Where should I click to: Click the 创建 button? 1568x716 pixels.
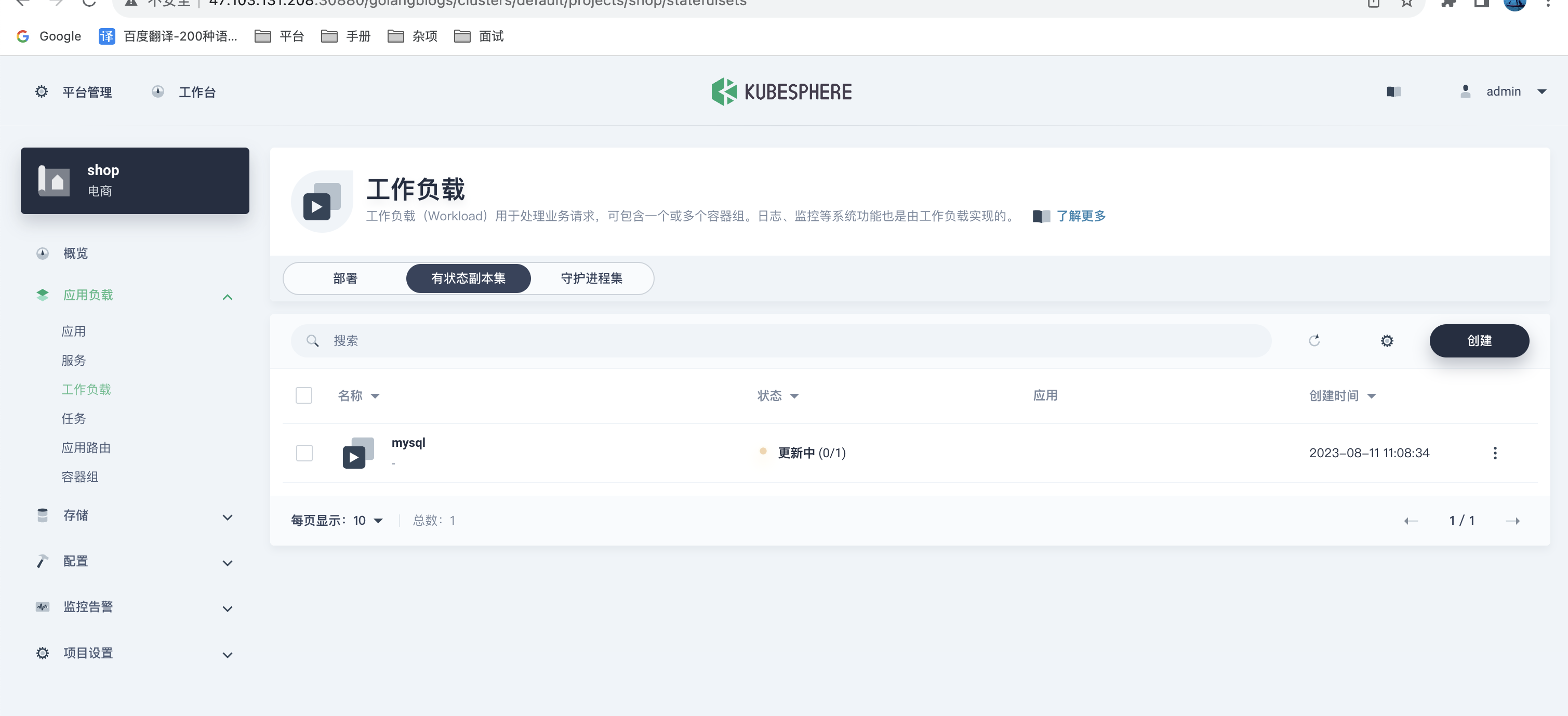coord(1479,340)
